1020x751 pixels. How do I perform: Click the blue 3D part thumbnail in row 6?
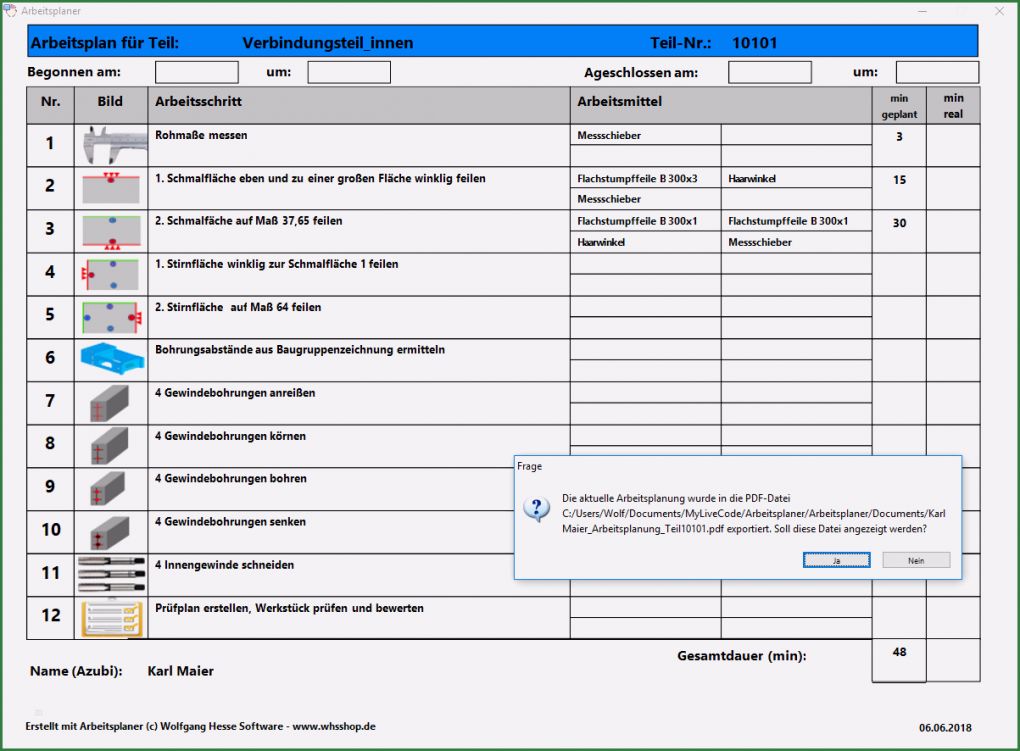tap(111, 358)
